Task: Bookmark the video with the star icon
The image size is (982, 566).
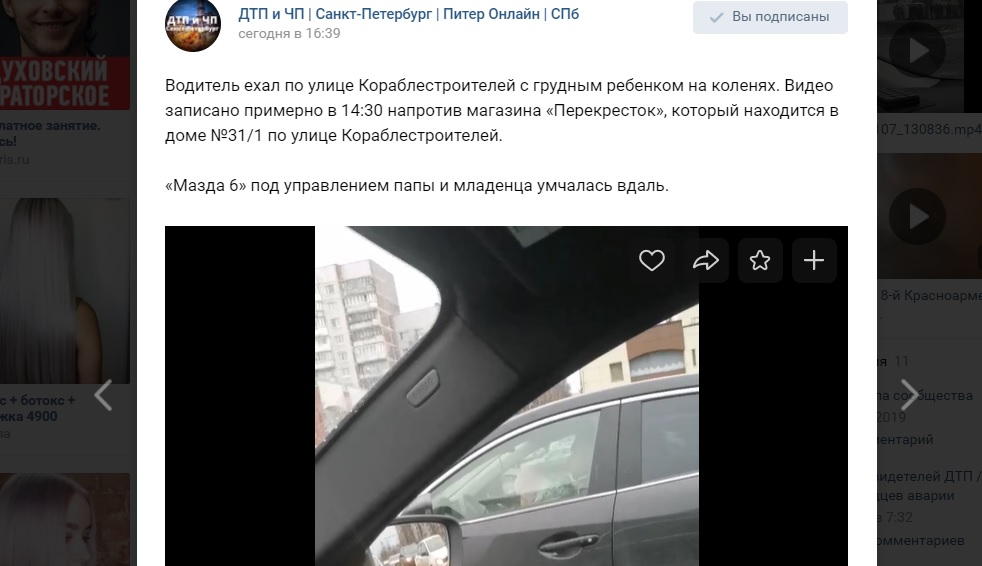Action: coord(760,260)
